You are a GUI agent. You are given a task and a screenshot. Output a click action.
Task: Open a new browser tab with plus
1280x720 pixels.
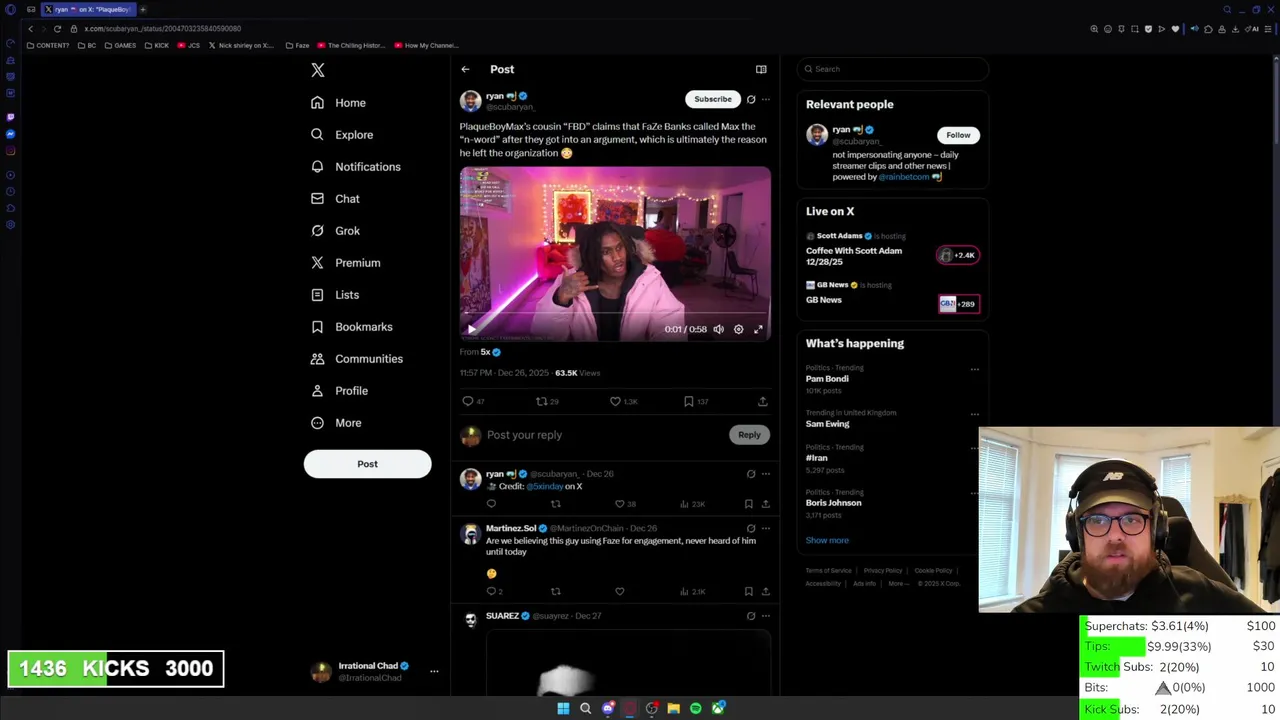(143, 9)
